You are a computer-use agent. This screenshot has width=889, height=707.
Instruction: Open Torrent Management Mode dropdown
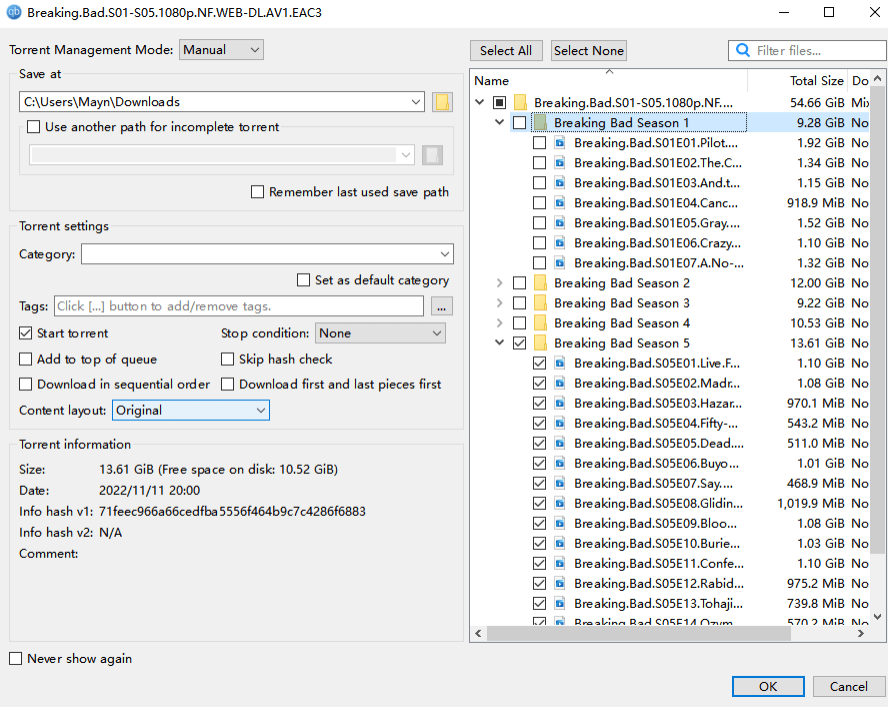click(x=221, y=50)
